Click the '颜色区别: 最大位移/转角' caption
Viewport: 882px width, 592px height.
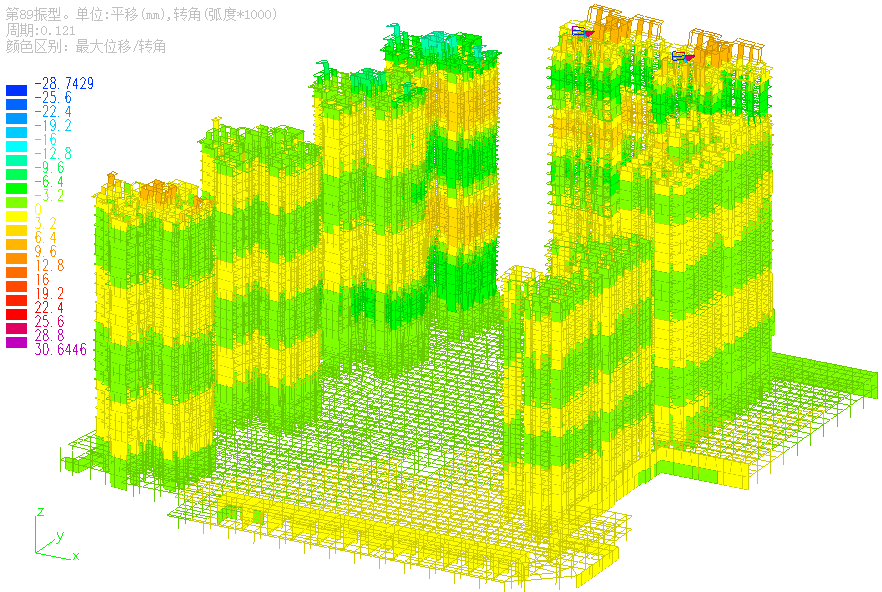point(86,46)
